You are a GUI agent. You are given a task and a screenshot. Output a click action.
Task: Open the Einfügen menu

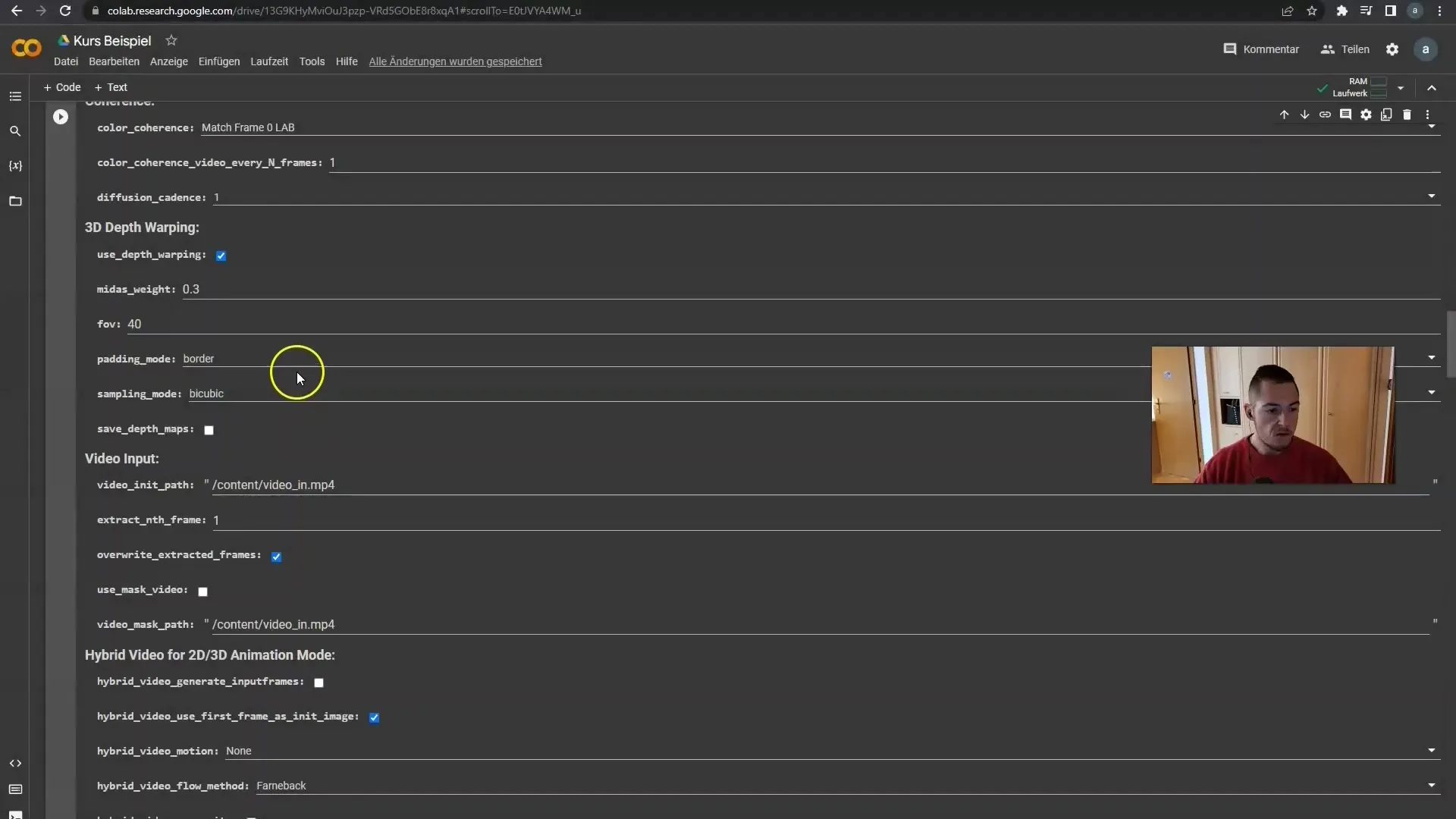tap(219, 61)
